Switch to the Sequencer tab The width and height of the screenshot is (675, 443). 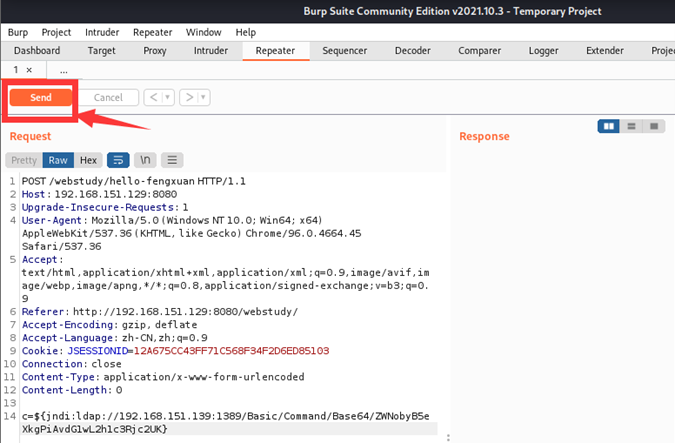(345, 51)
